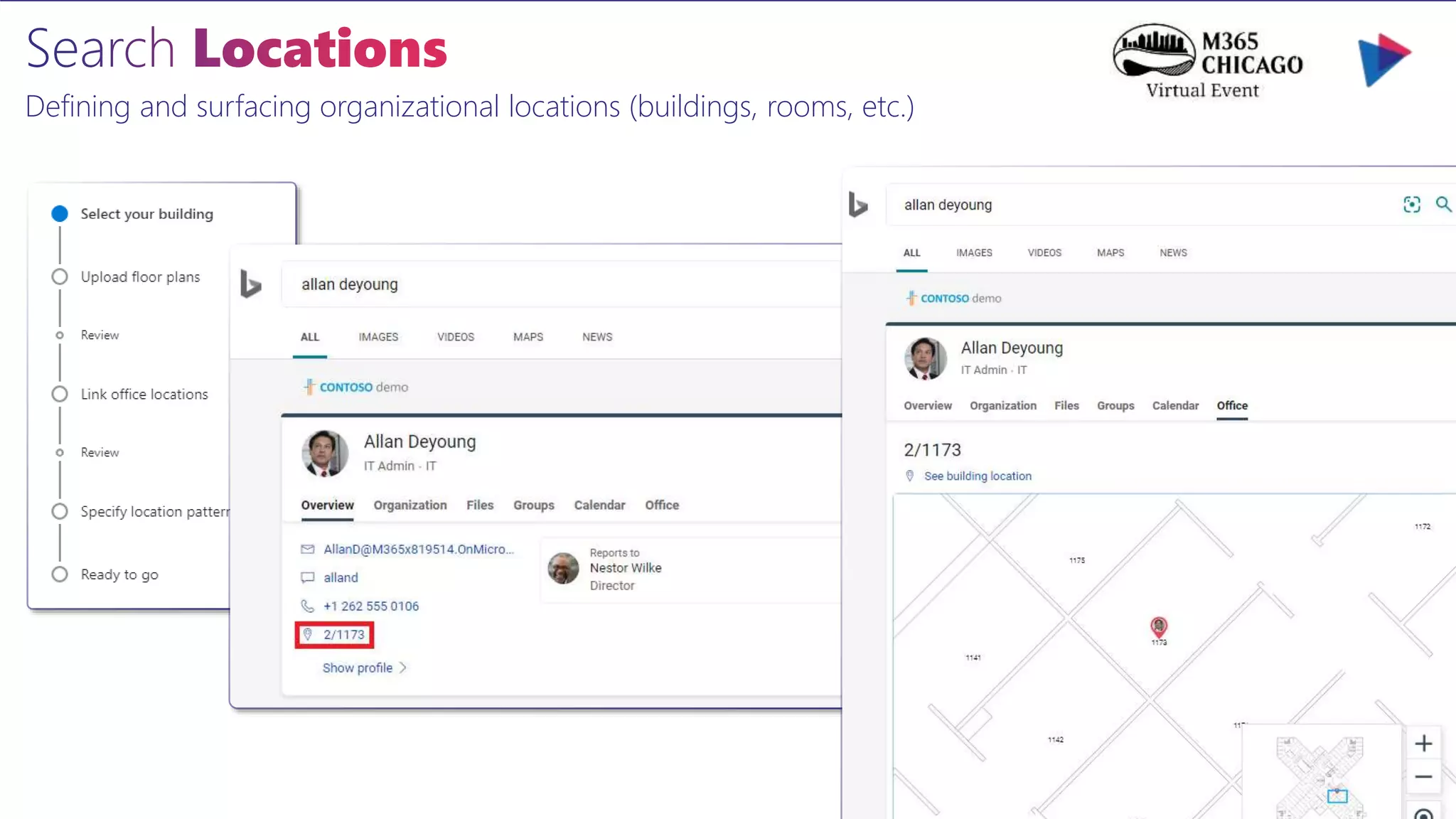The image size is (1456, 819).
Task: Switch to Organization tab in middle profile card
Action: pos(410,505)
